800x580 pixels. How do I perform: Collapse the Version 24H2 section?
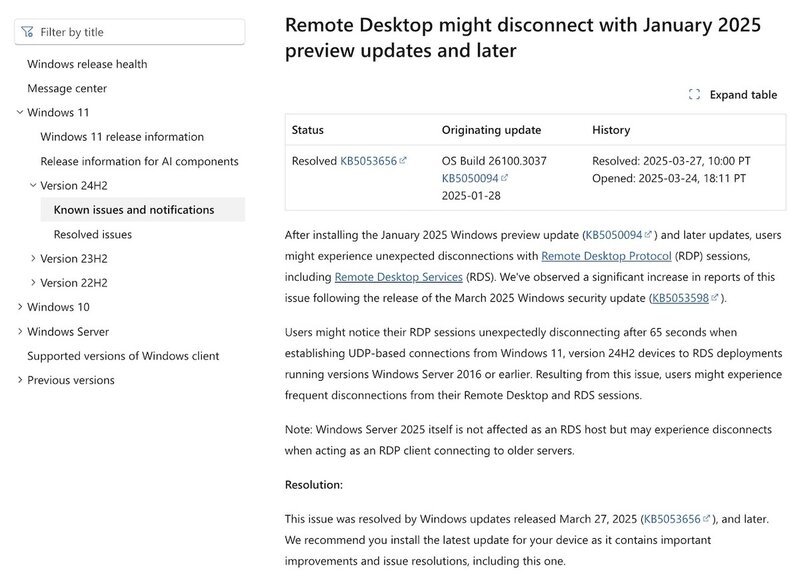pyautogui.click(x=33, y=185)
